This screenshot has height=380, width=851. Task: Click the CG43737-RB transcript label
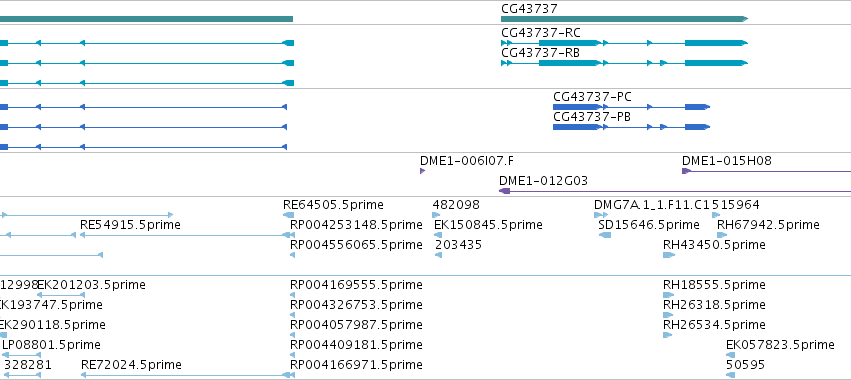[540, 53]
